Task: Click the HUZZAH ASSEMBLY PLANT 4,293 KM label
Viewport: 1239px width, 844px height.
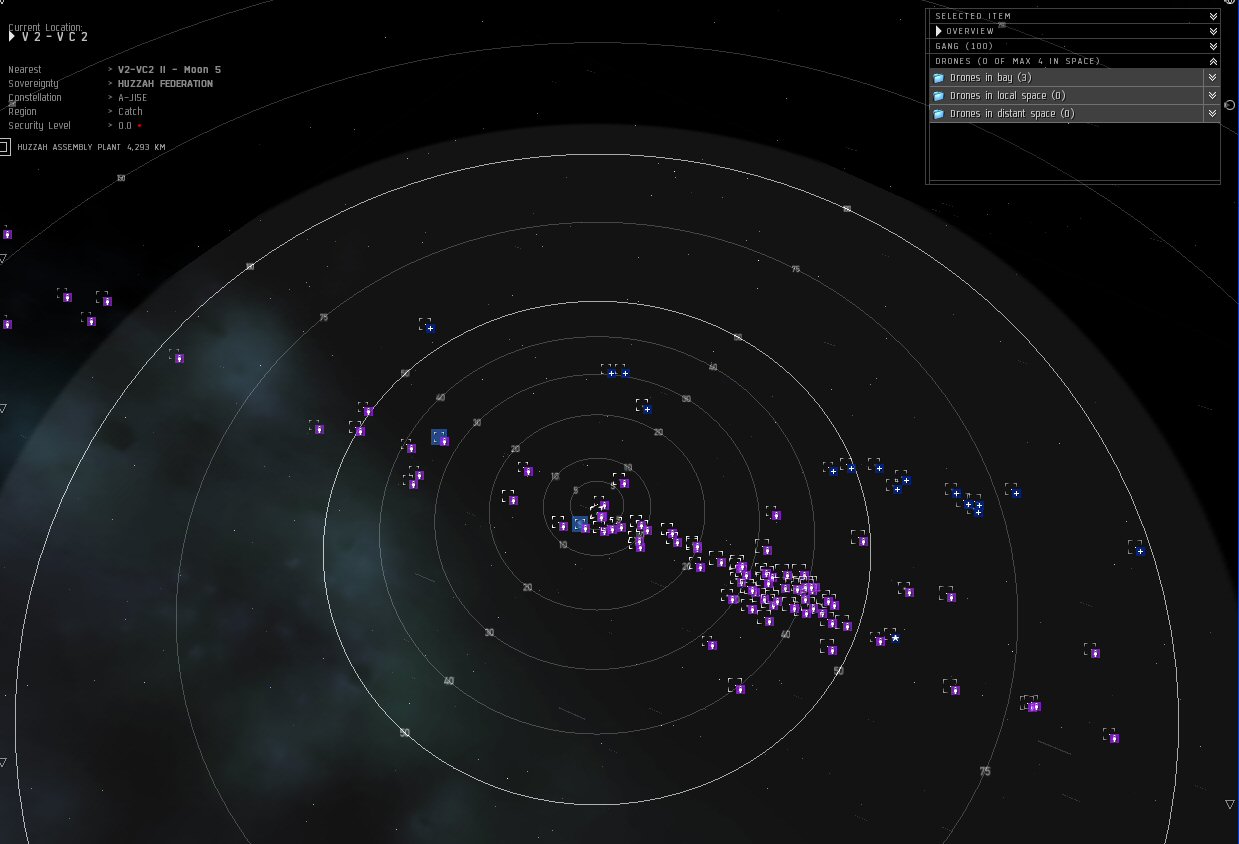Action: 91,147
